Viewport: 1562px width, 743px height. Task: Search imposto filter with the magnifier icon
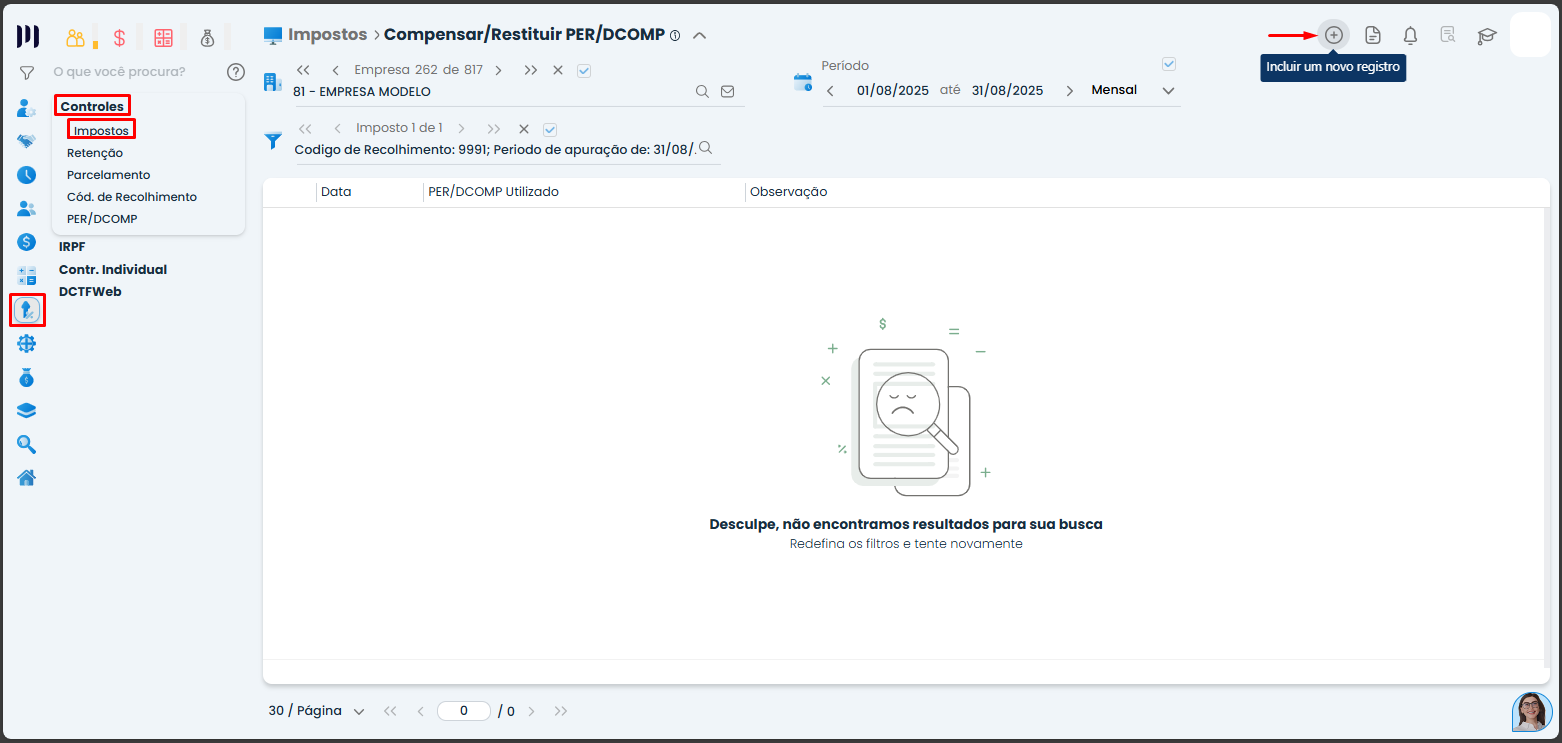[705, 148]
